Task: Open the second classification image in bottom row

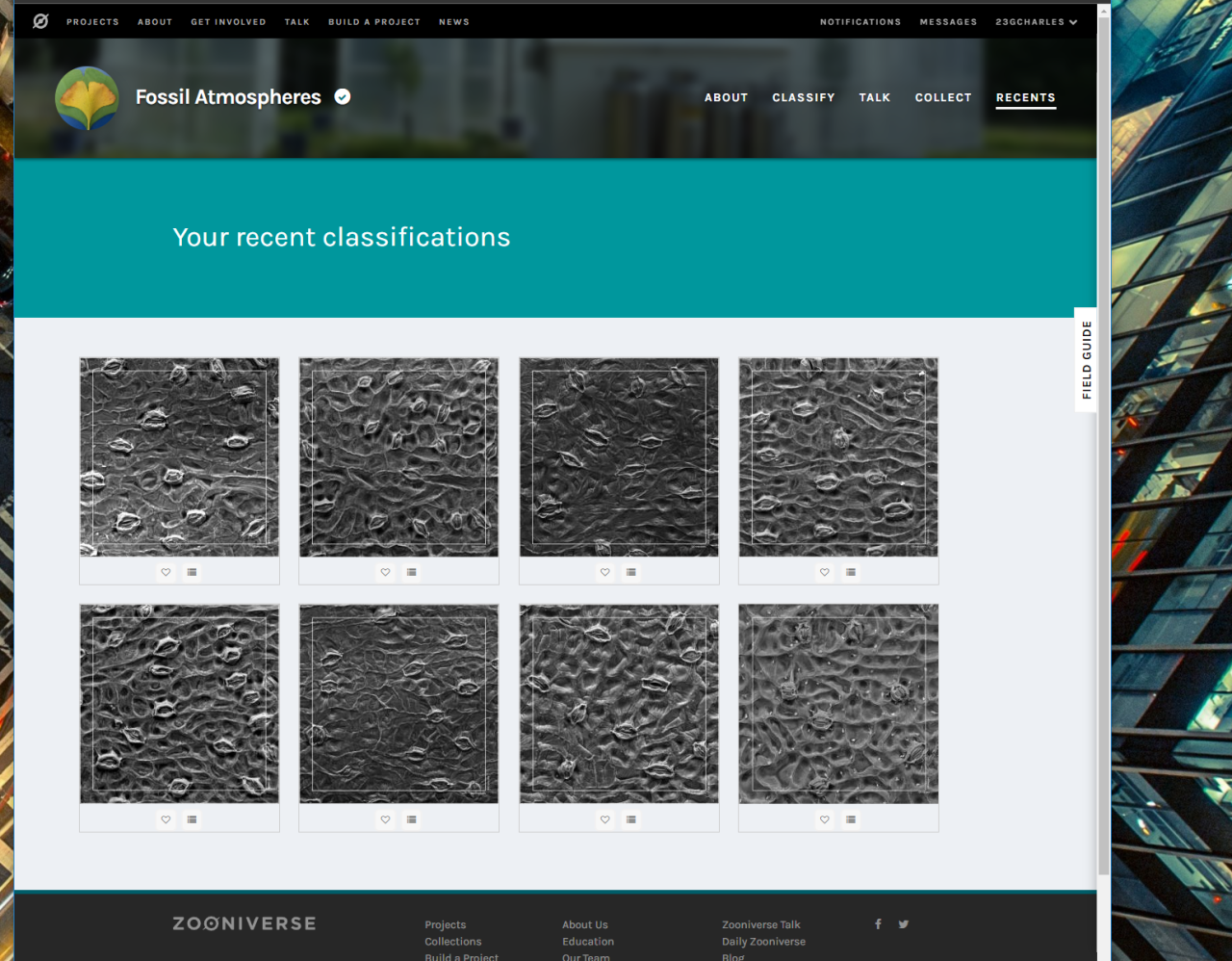Action: 398,704
